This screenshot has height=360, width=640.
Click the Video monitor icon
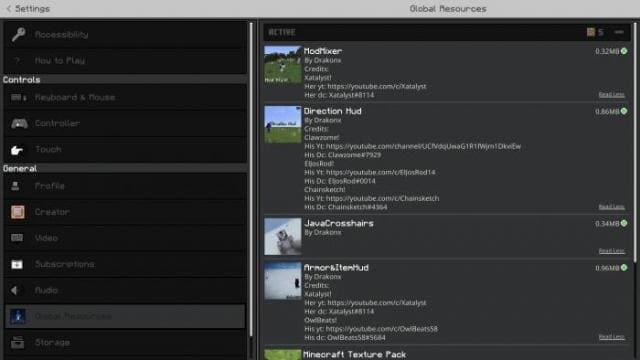17,238
